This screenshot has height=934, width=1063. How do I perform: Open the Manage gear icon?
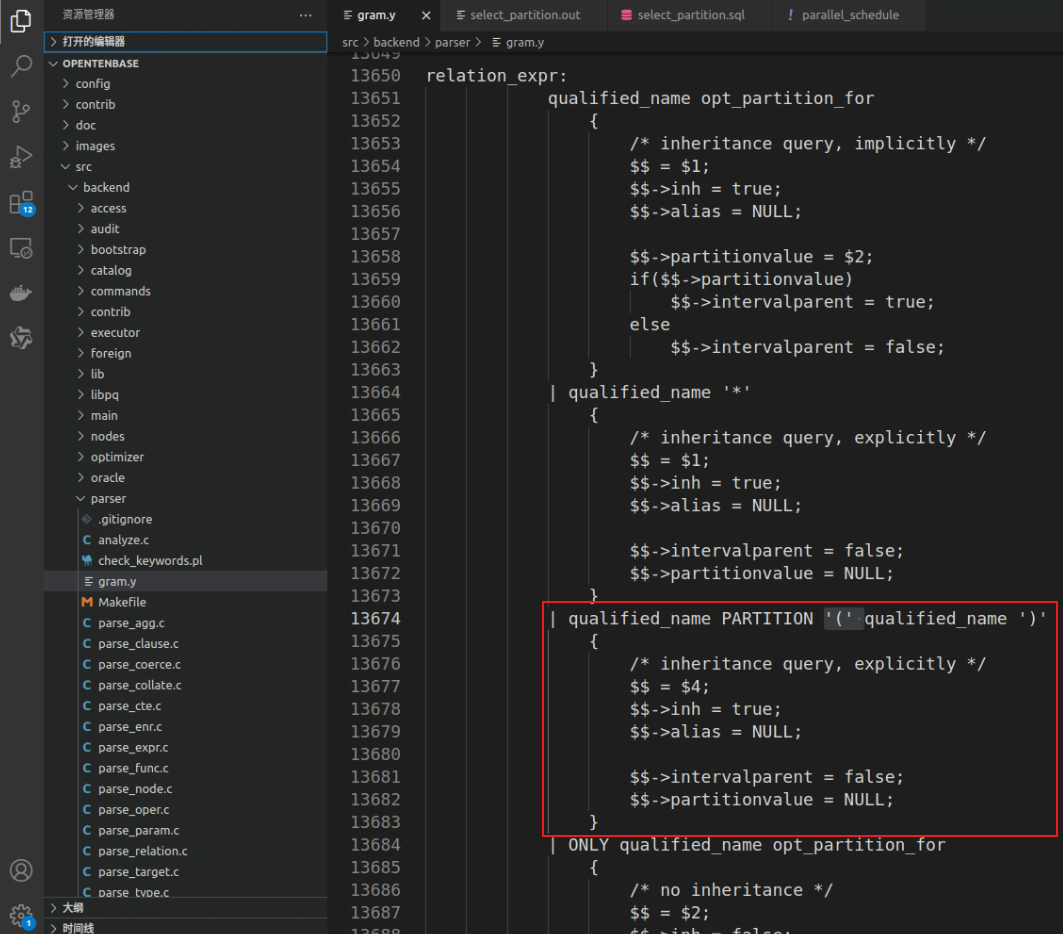click(x=21, y=916)
